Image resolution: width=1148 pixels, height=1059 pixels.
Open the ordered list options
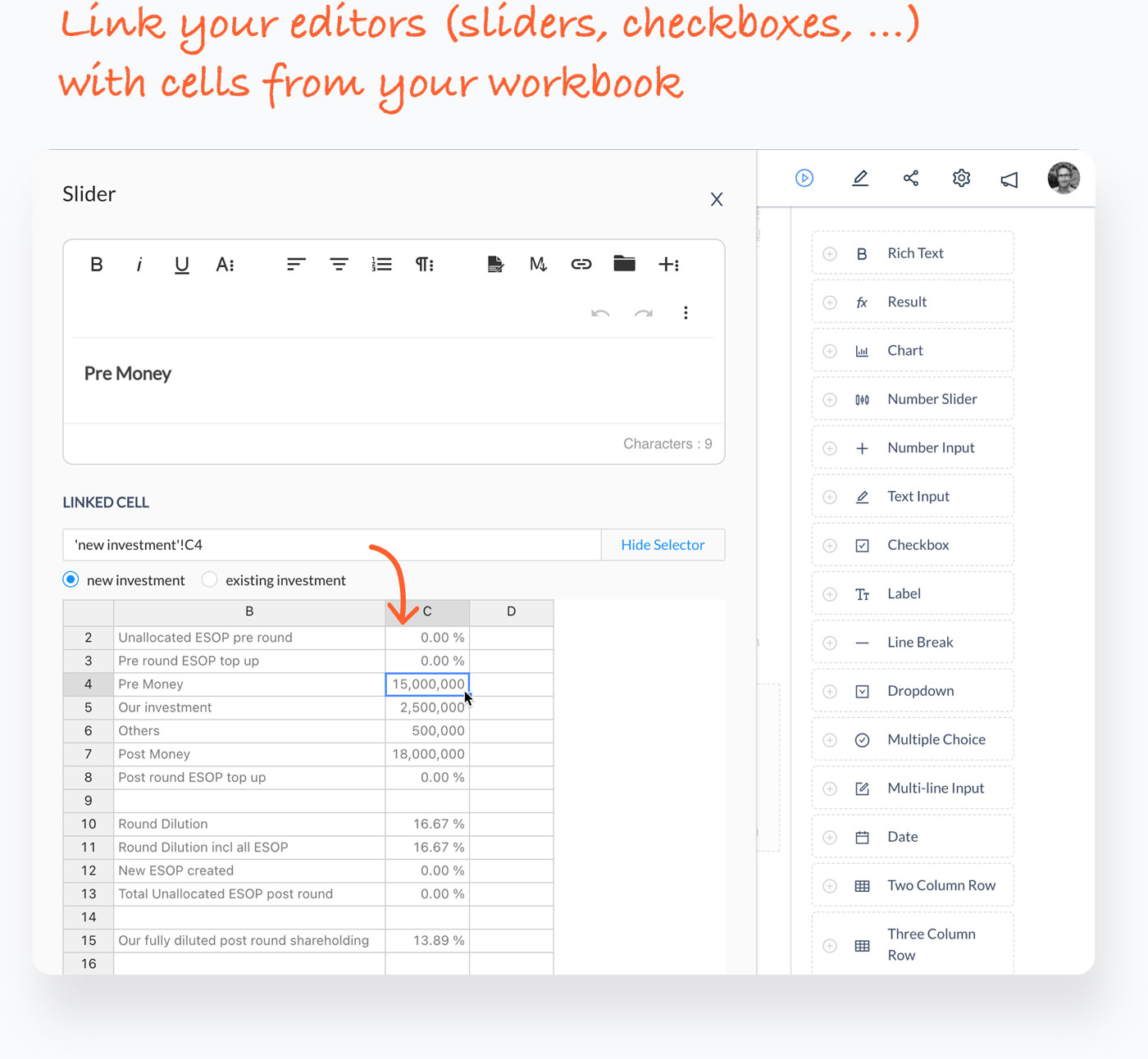pos(381,264)
